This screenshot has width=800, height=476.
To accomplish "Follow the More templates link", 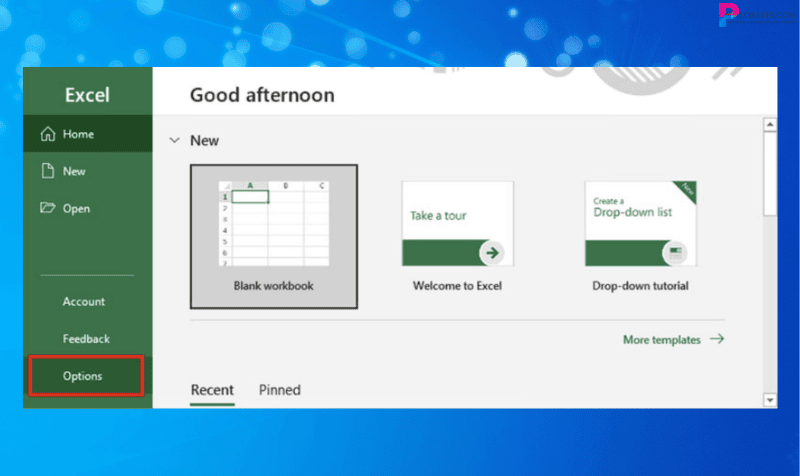I will pyautogui.click(x=662, y=340).
